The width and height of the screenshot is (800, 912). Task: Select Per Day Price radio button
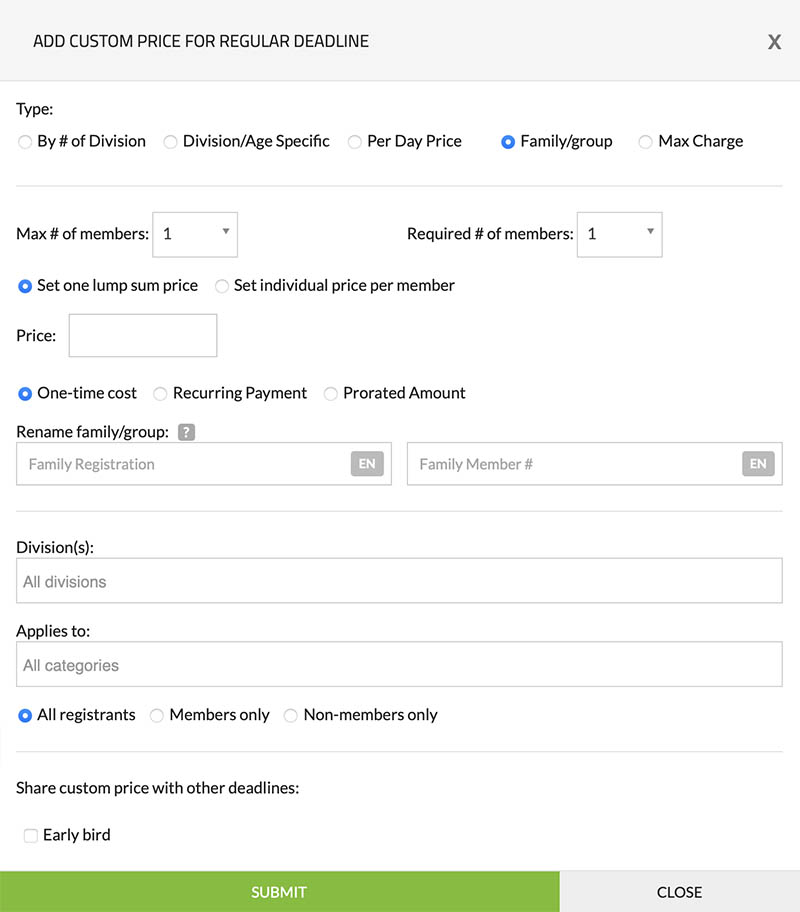(355, 142)
